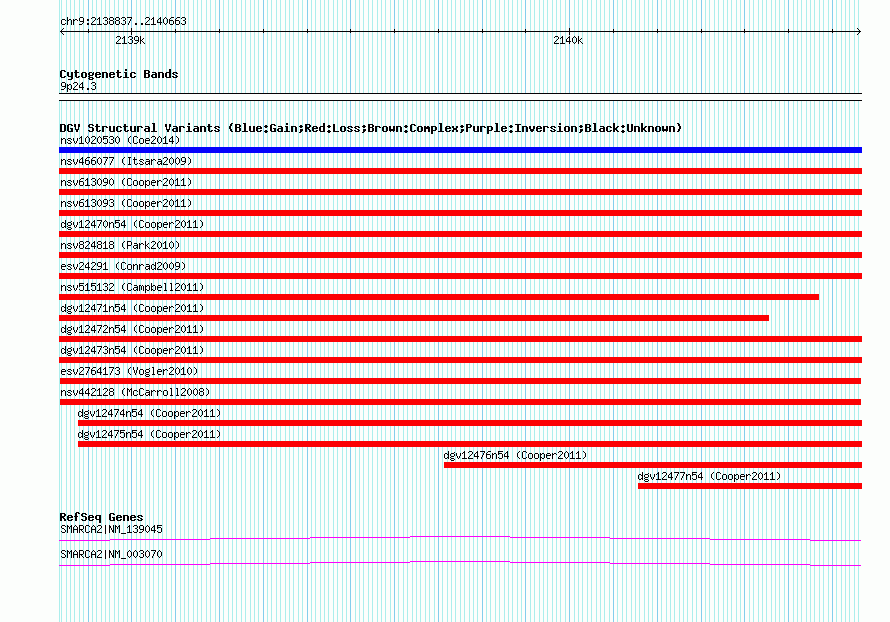Click the SMARCA2 NM_139045 magenta transcript line

click(460, 538)
